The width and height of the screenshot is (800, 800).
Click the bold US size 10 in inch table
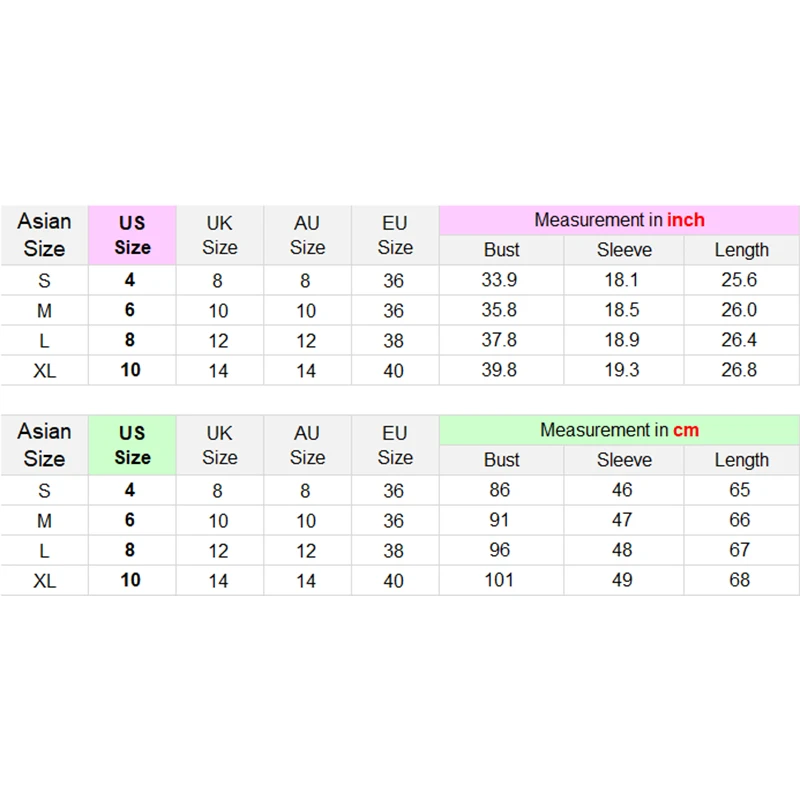click(131, 370)
